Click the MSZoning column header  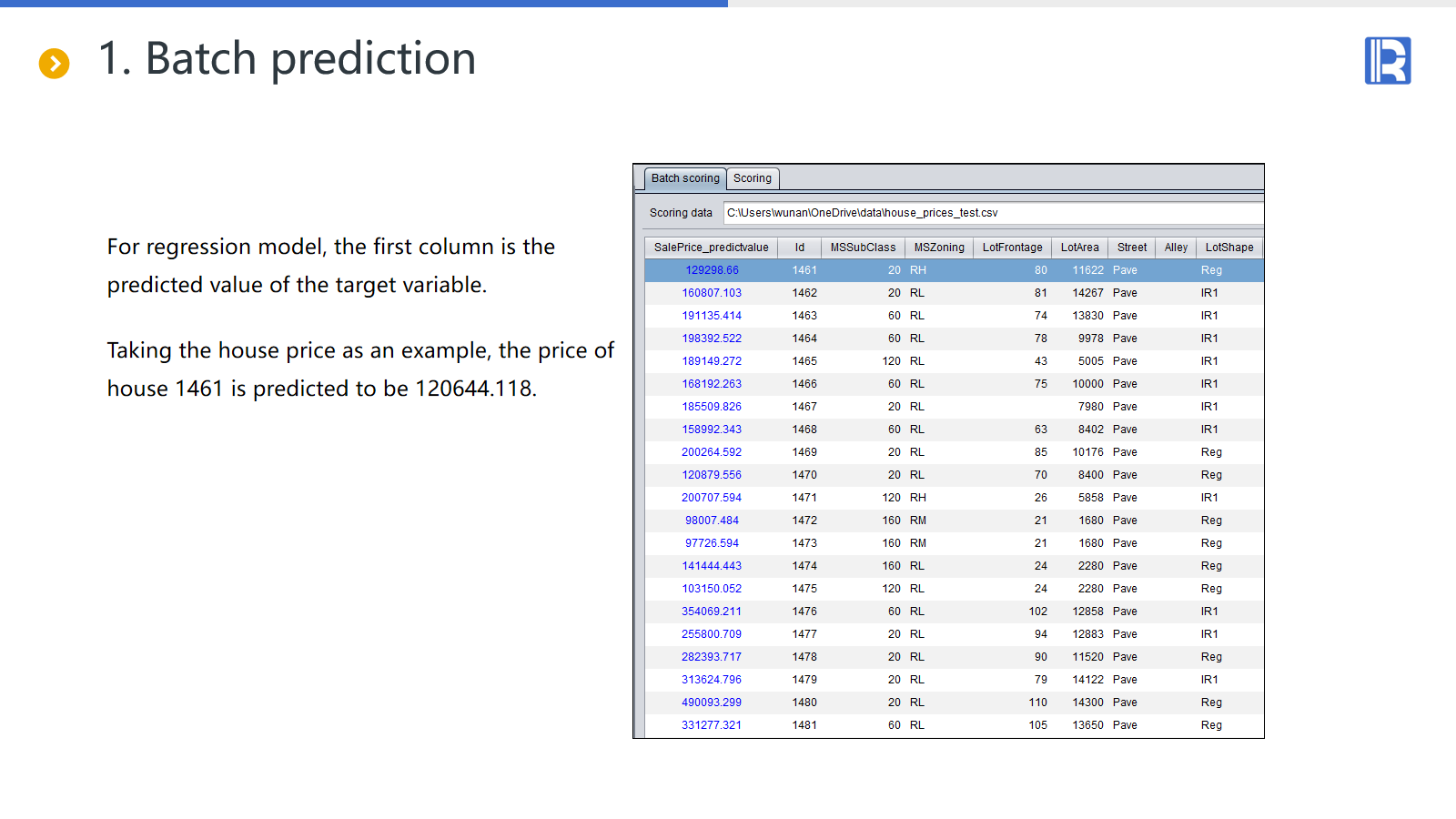(x=939, y=248)
